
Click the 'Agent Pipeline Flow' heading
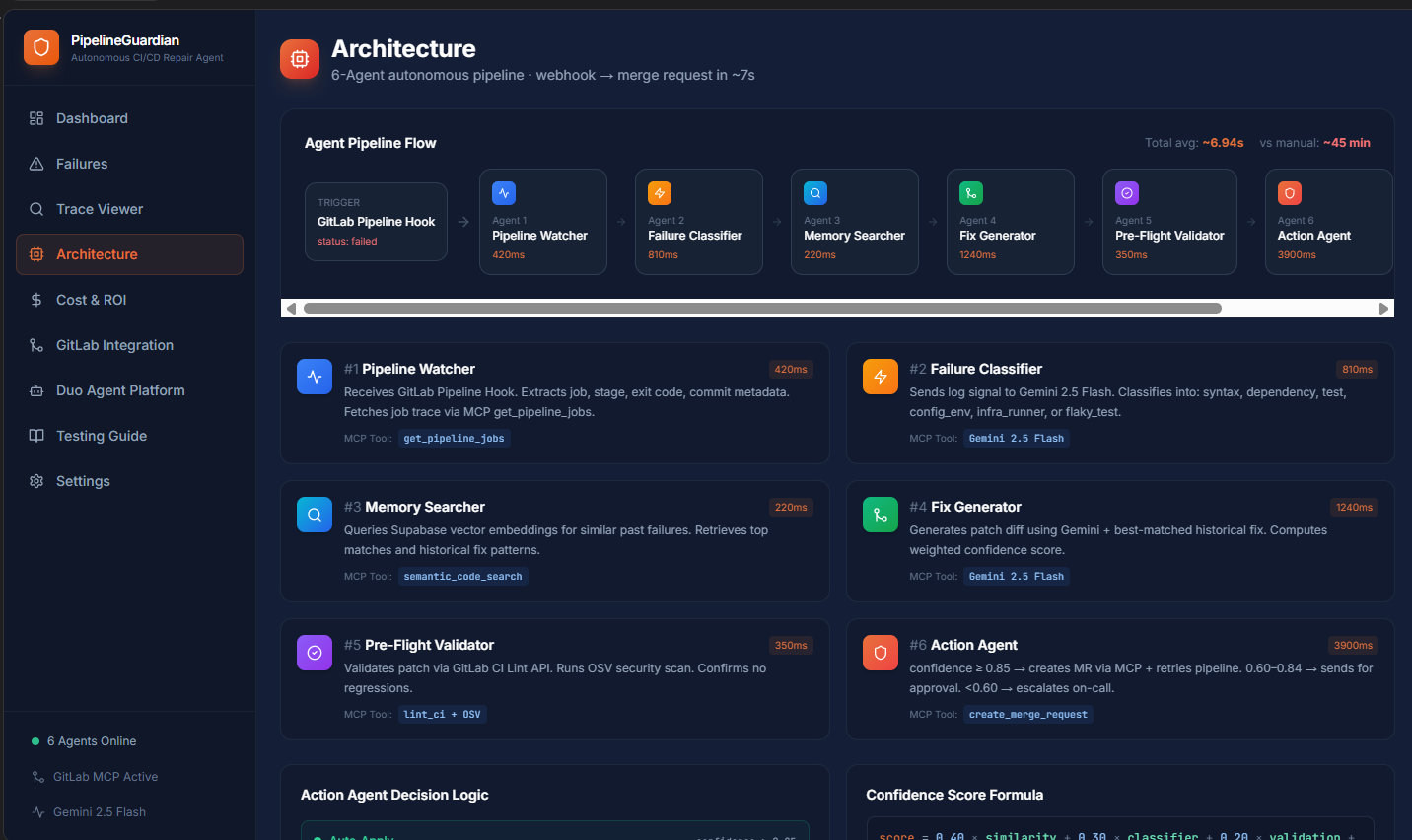(x=370, y=143)
